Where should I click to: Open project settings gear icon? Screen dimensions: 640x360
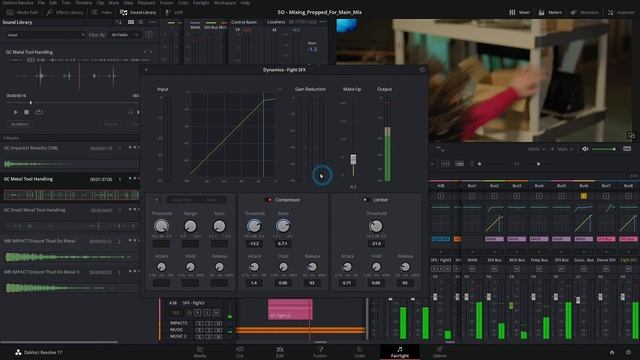pos(628,352)
